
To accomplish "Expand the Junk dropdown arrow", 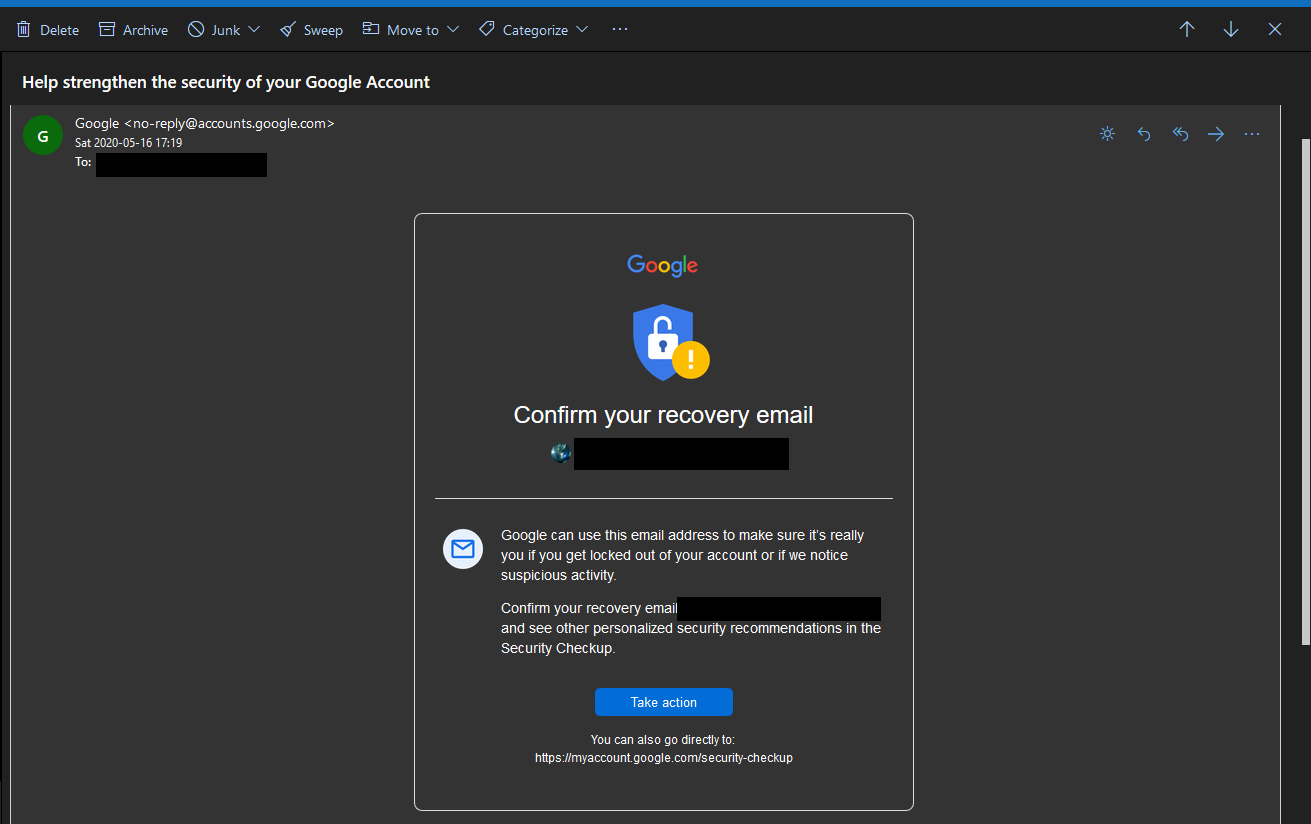I will tap(254, 30).
